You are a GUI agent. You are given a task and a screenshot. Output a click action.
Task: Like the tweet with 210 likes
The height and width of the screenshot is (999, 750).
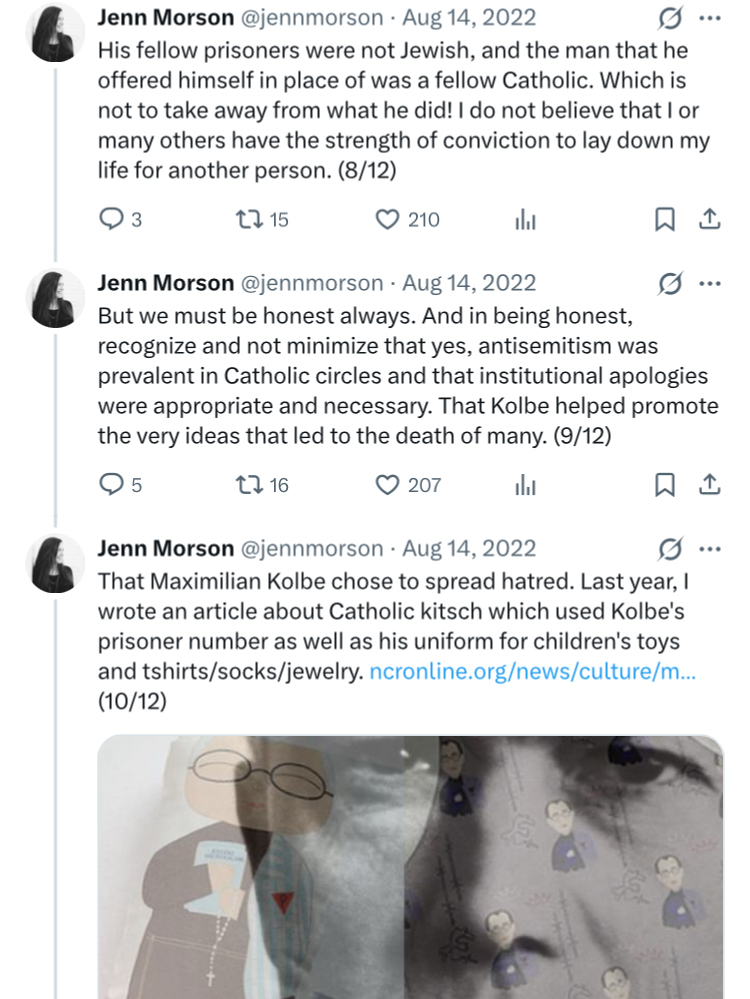[387, 220]
